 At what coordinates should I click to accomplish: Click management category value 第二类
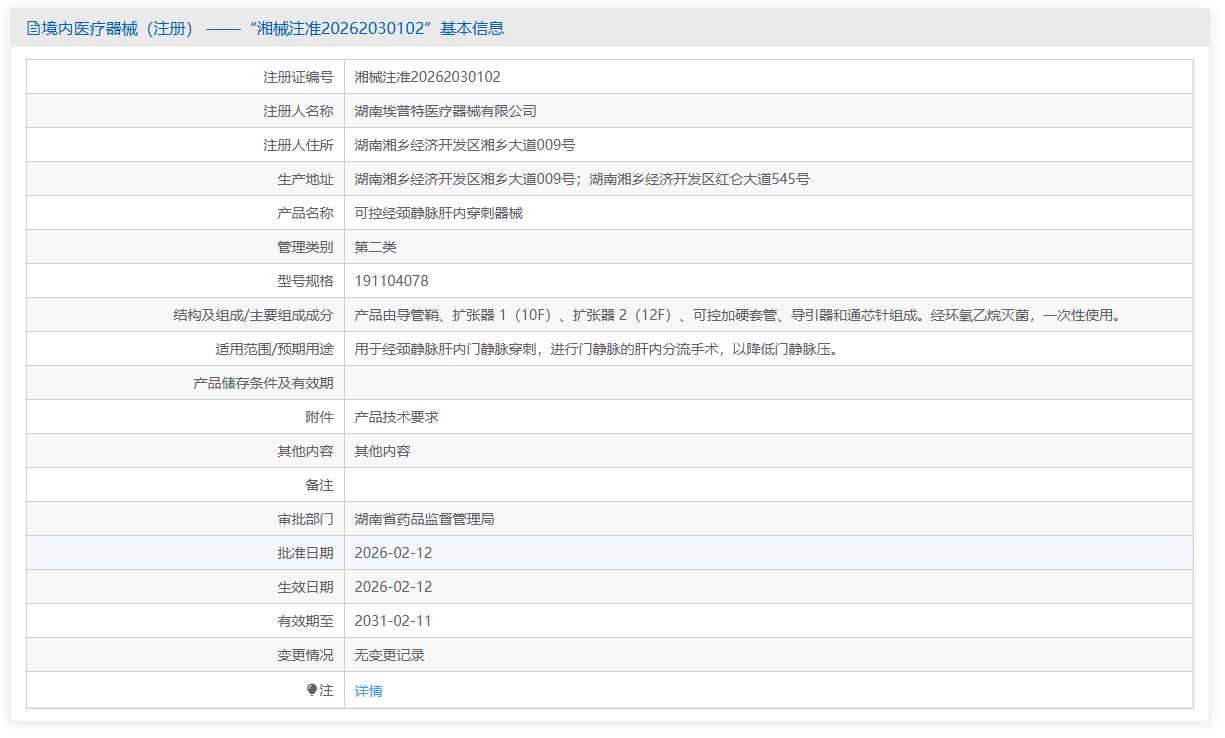click(375, 247)
